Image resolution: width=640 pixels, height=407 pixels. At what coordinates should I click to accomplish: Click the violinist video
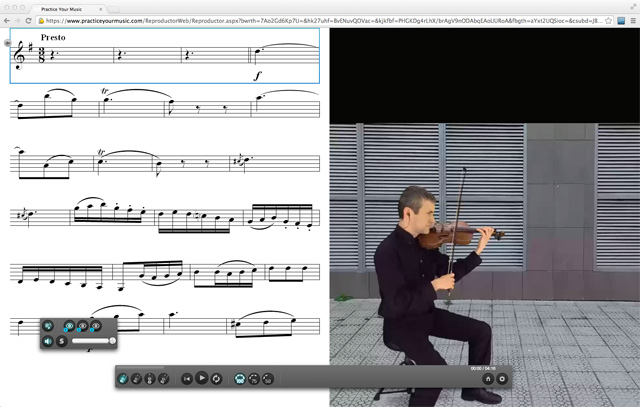click(x=484, y=265)
